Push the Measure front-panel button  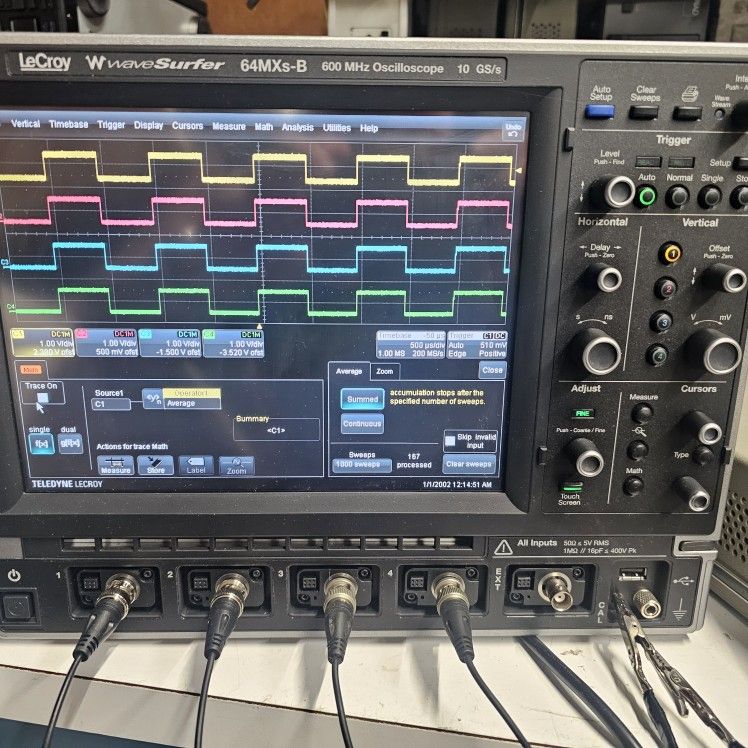[642, 413]
